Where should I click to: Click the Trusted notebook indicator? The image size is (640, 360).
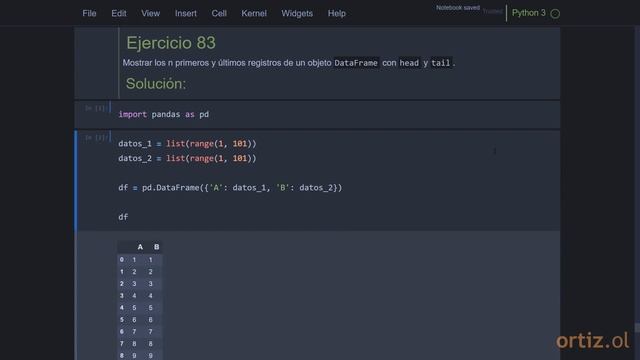click(492, 11)
